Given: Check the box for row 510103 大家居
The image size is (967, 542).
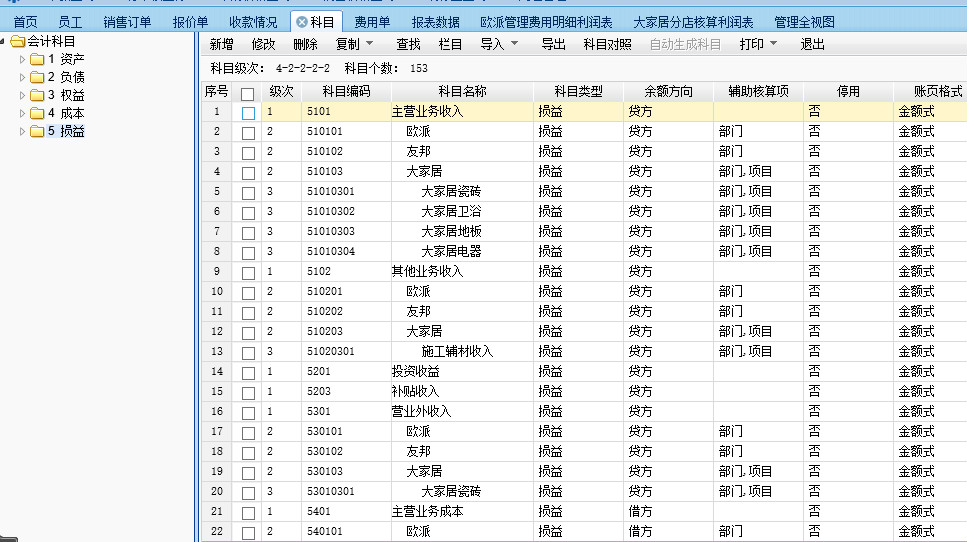Looking at the screenshot, I should tap(248, 173).
